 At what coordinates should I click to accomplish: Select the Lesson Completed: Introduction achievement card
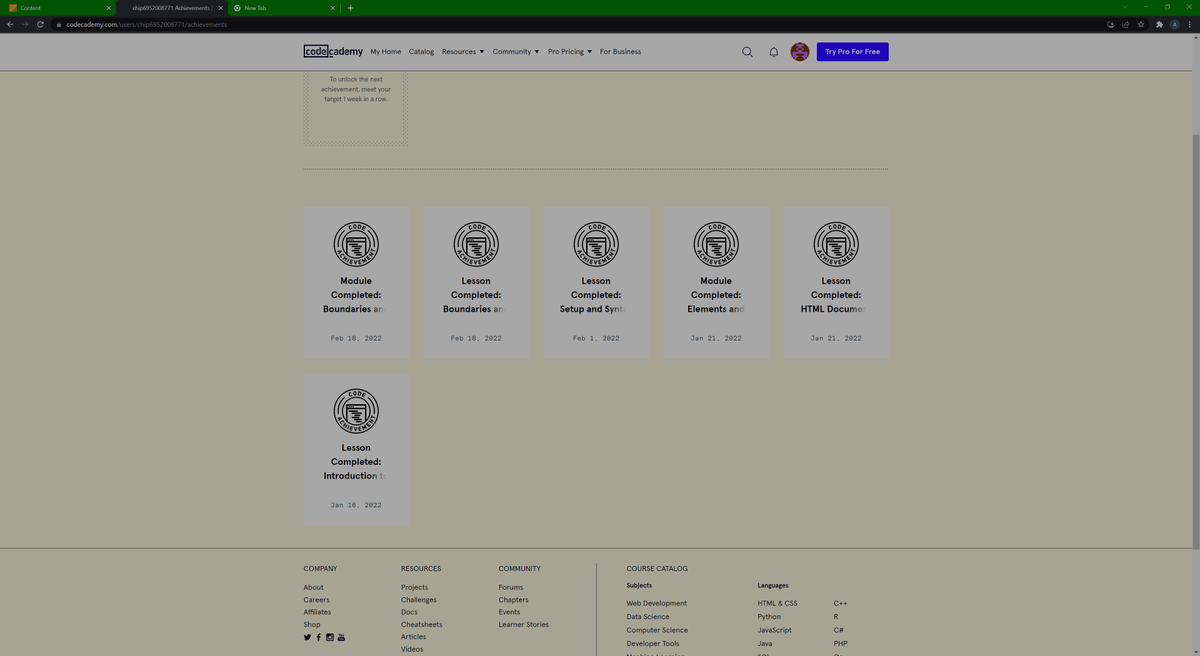point(356,450)
